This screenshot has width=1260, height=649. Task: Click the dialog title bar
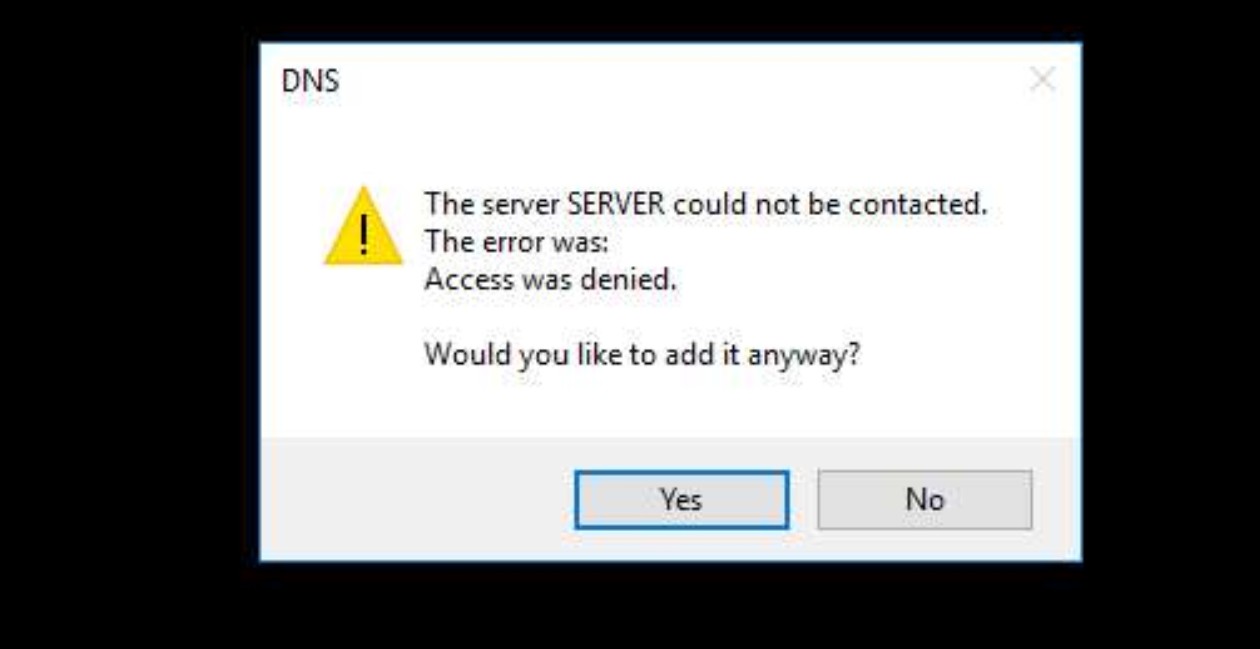[x=650, y=76]
